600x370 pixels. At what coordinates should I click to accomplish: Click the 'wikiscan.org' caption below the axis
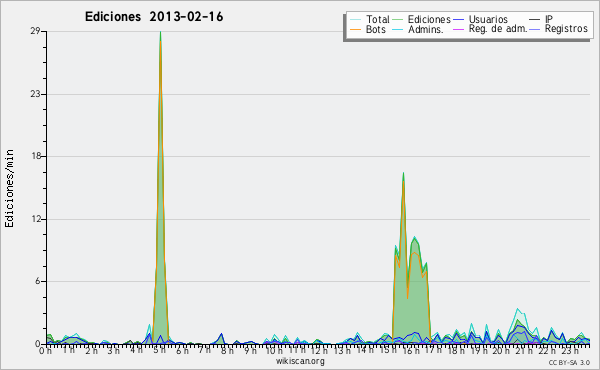pos(300,361)
